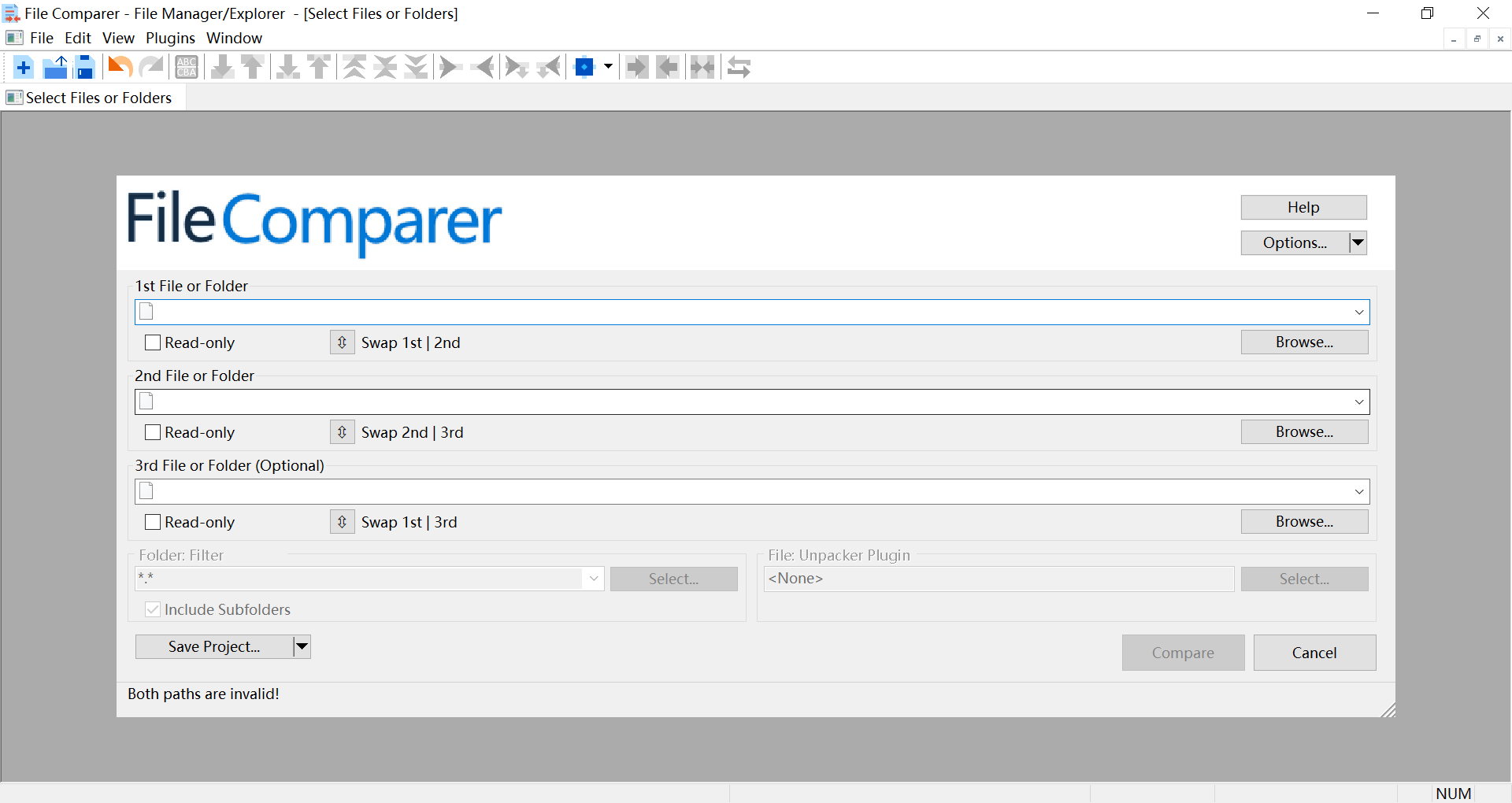Open the Options button dropdown arrow
This screenshot has height=803, width=1512.
[1358, 242]
